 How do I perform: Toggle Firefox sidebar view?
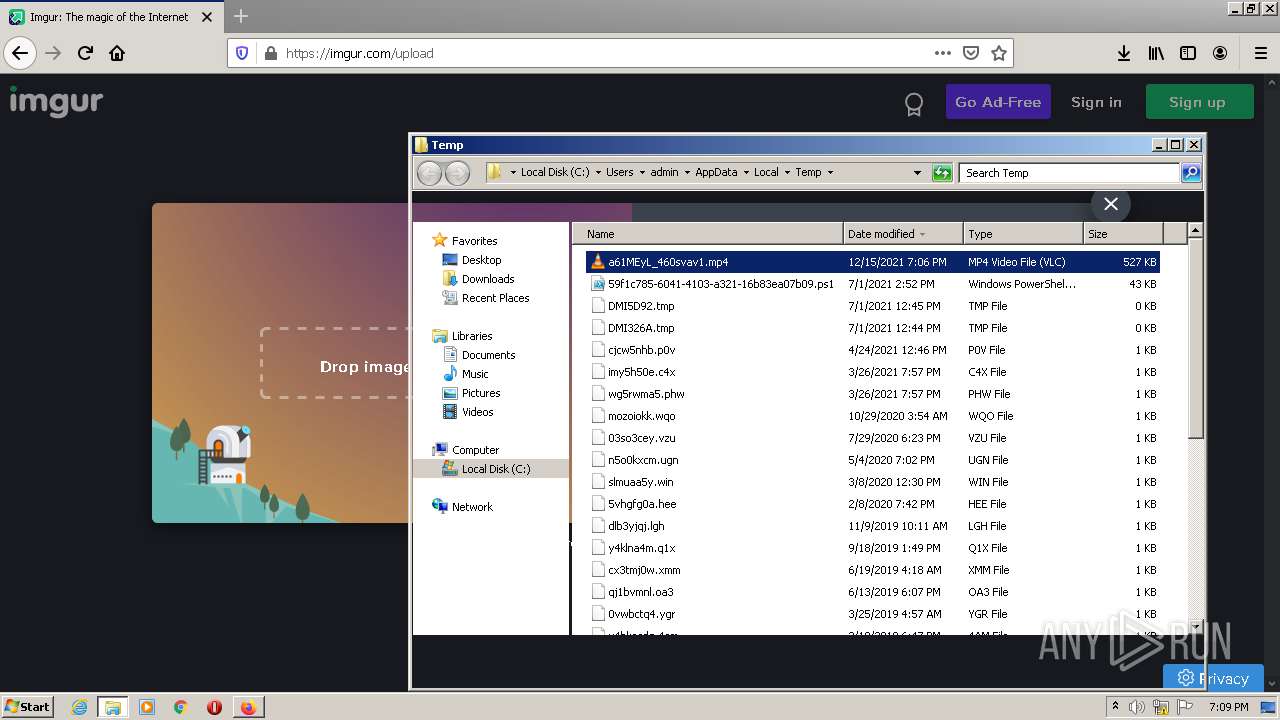click(x=1188, y=53)
